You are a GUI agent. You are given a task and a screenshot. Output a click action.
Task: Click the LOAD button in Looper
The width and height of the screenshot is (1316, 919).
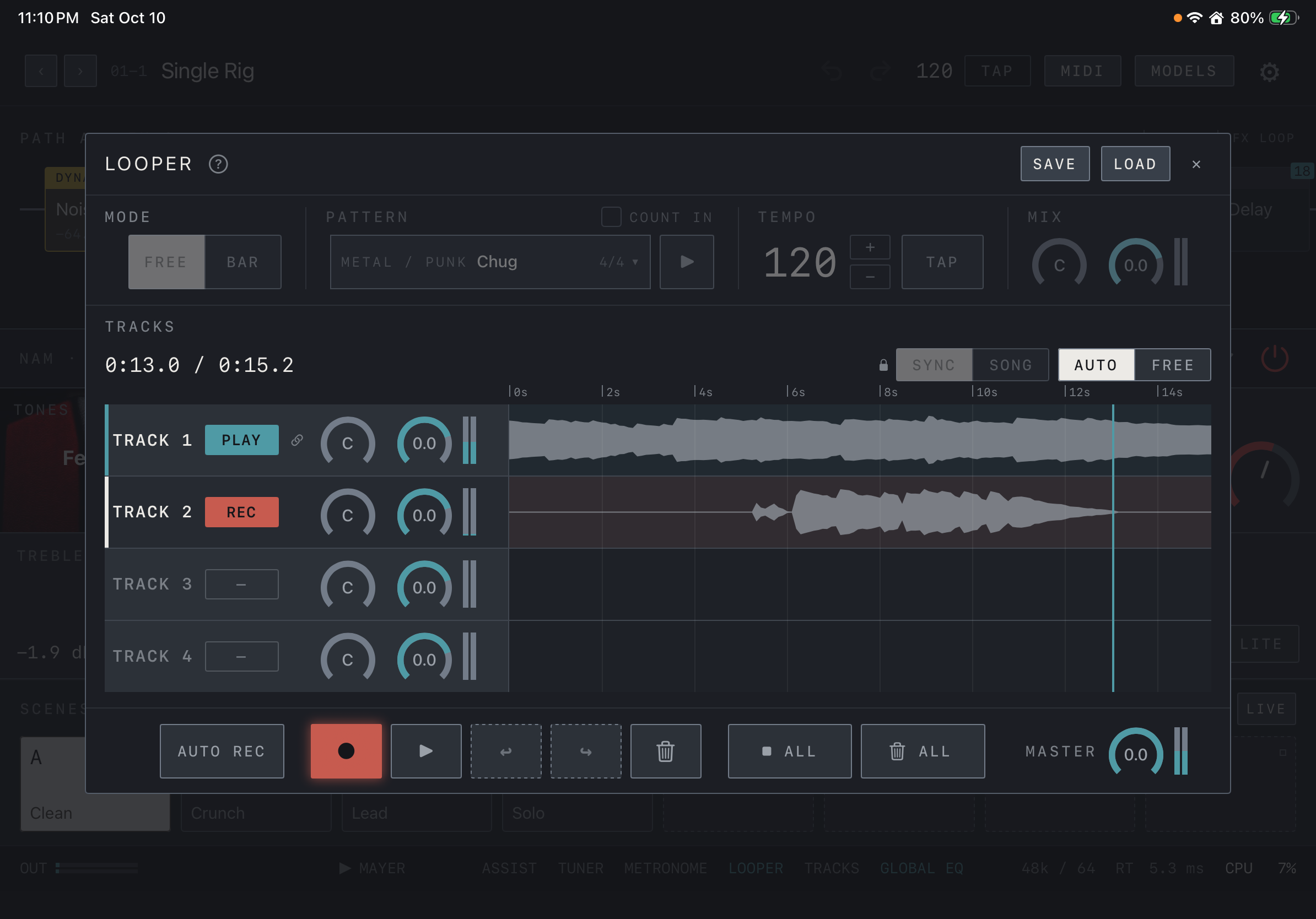click(1135, 164)
